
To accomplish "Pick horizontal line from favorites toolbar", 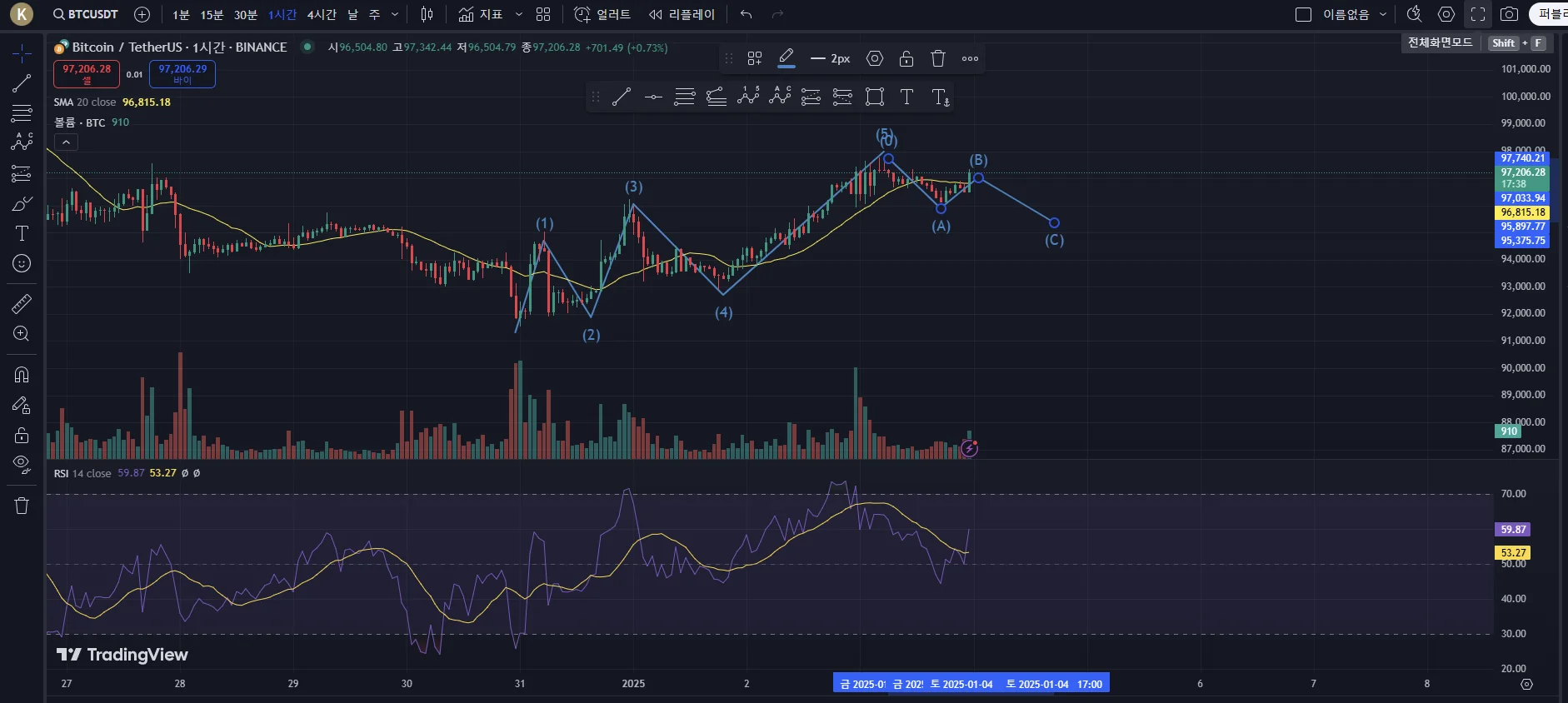I will pyautogui.click(x=653, y=97).
